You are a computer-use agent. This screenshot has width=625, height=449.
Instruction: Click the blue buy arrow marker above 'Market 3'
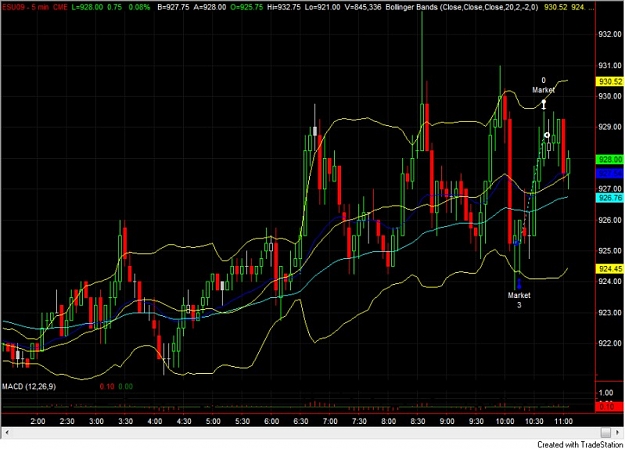519,284
